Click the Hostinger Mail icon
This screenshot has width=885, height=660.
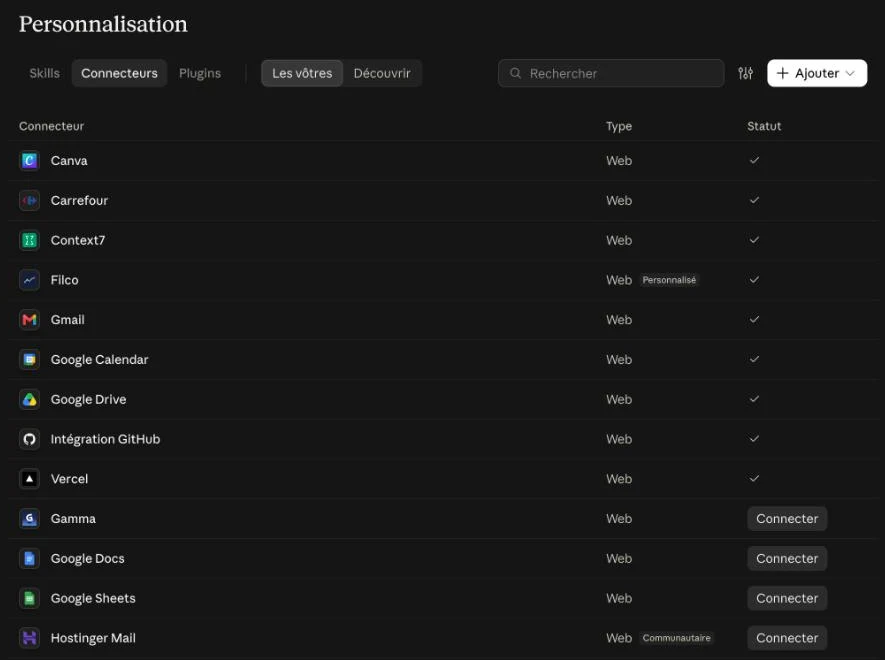tap(29, 638)
